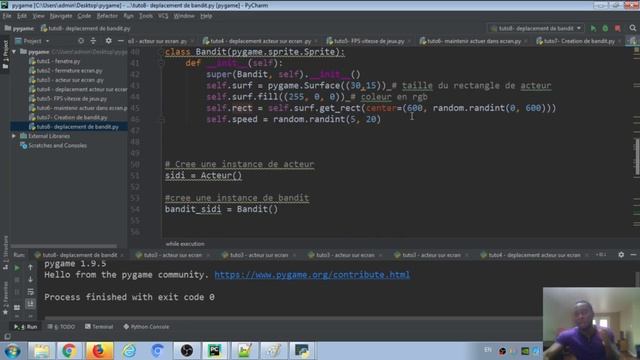Collapse the pygame root folder
Image resolution: width=640 pixels, height=360 pixels.
(14, 52)
